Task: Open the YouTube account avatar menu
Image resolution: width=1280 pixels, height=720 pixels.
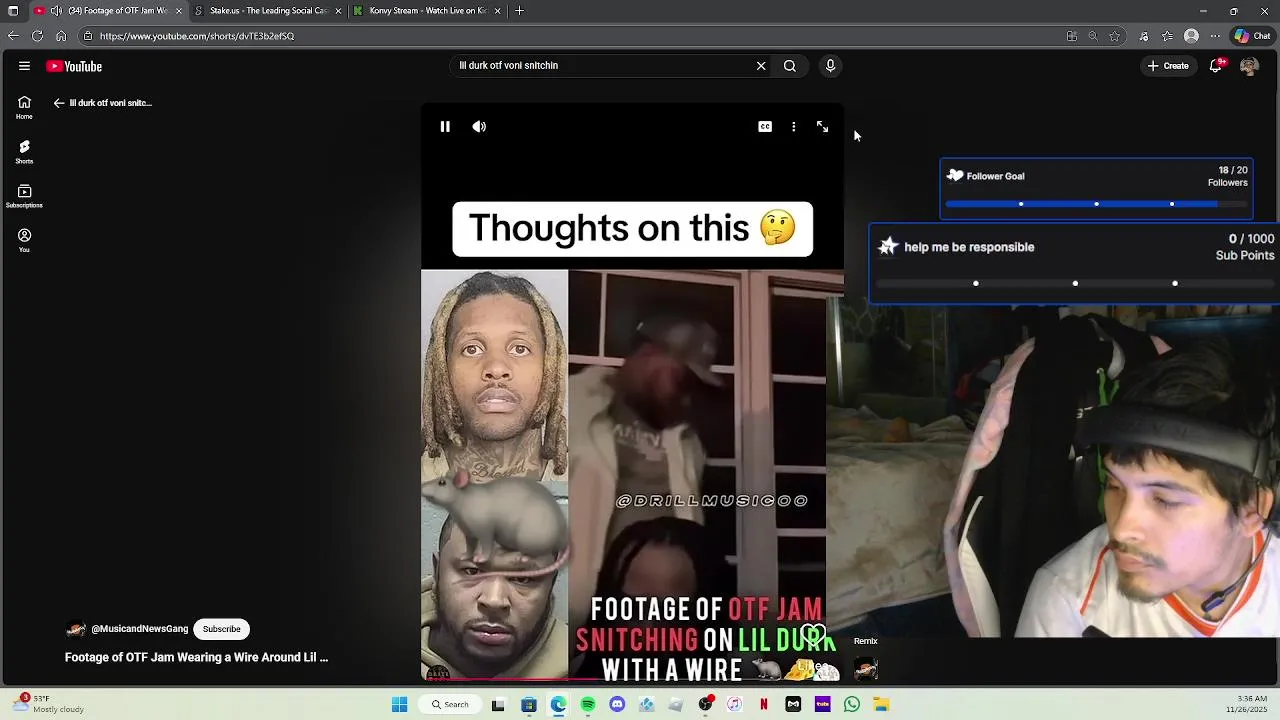Action: (x=1249, y=66)
